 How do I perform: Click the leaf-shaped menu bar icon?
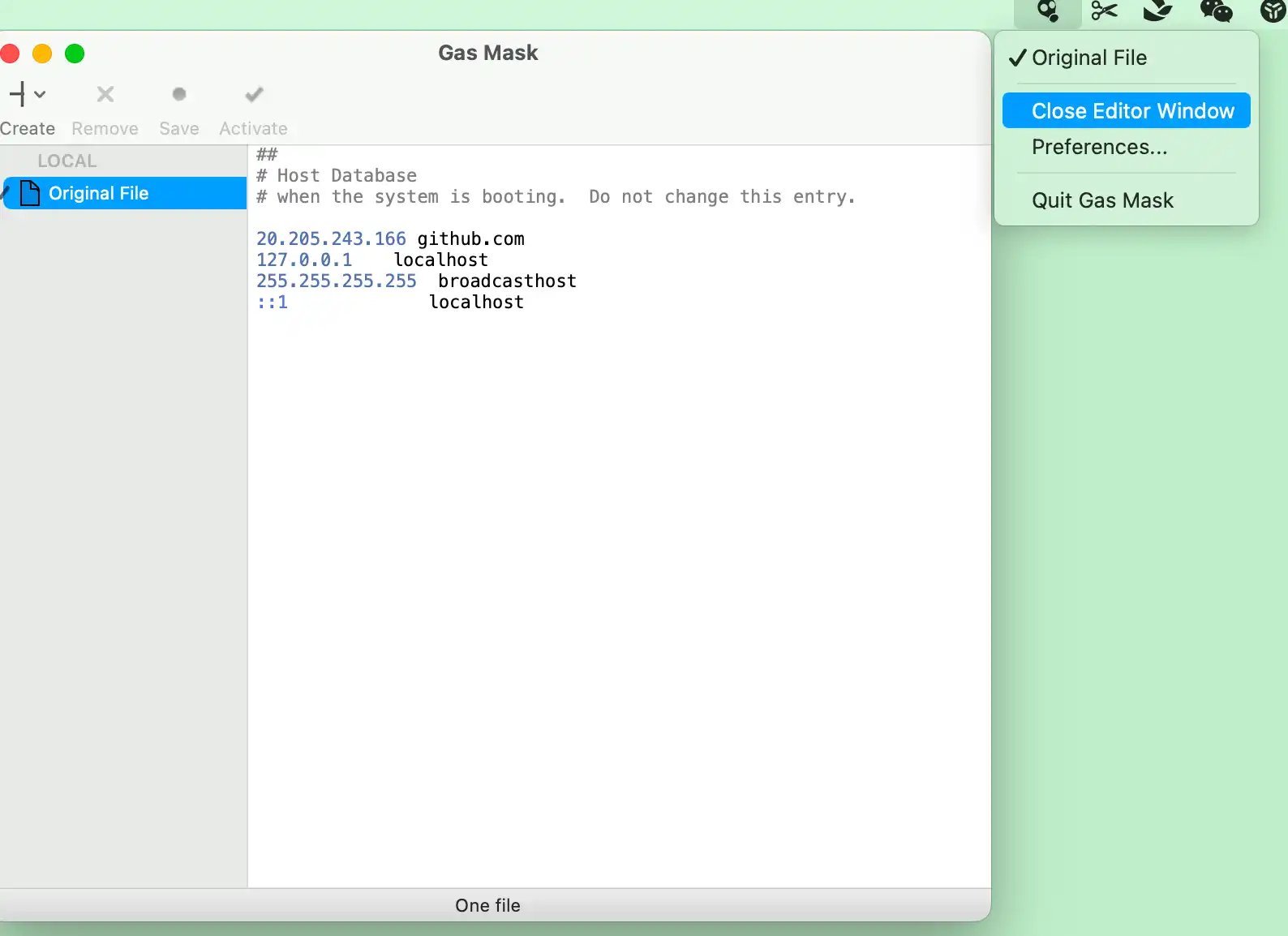point(1157,11)
